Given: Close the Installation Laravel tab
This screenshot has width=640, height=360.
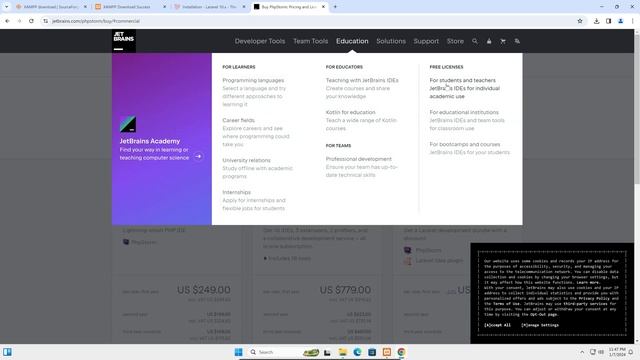Looking at the screenshot, I should 244,7.
